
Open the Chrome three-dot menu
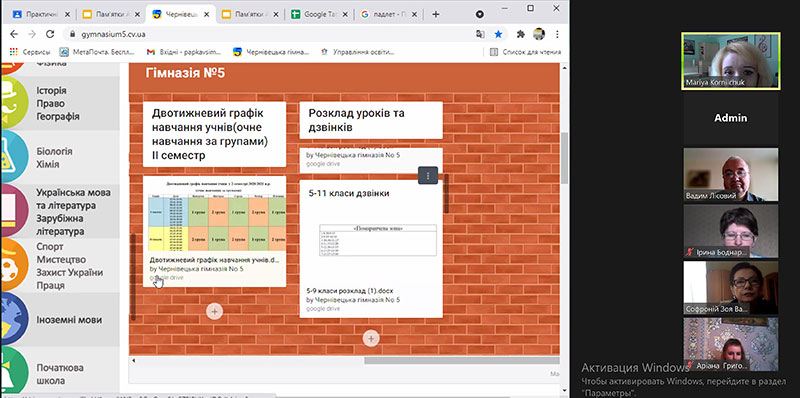(557, 34)
